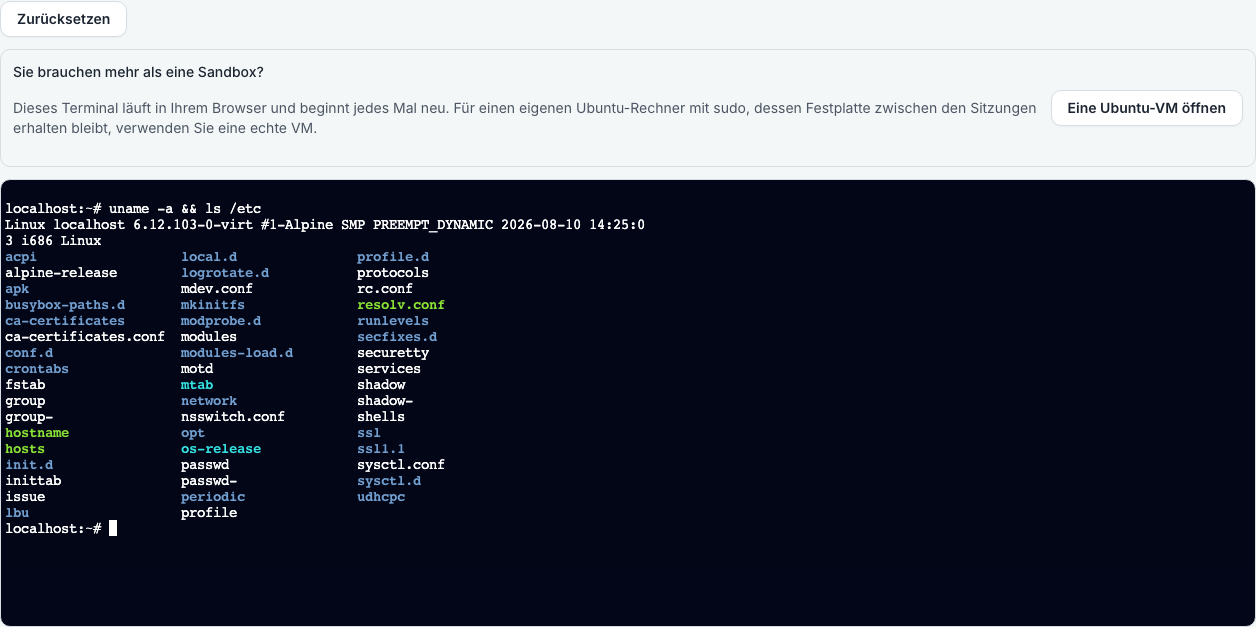Click the 'uname -a && ls /etc' command text
1256x627 pixels.
tap(185, 209)
